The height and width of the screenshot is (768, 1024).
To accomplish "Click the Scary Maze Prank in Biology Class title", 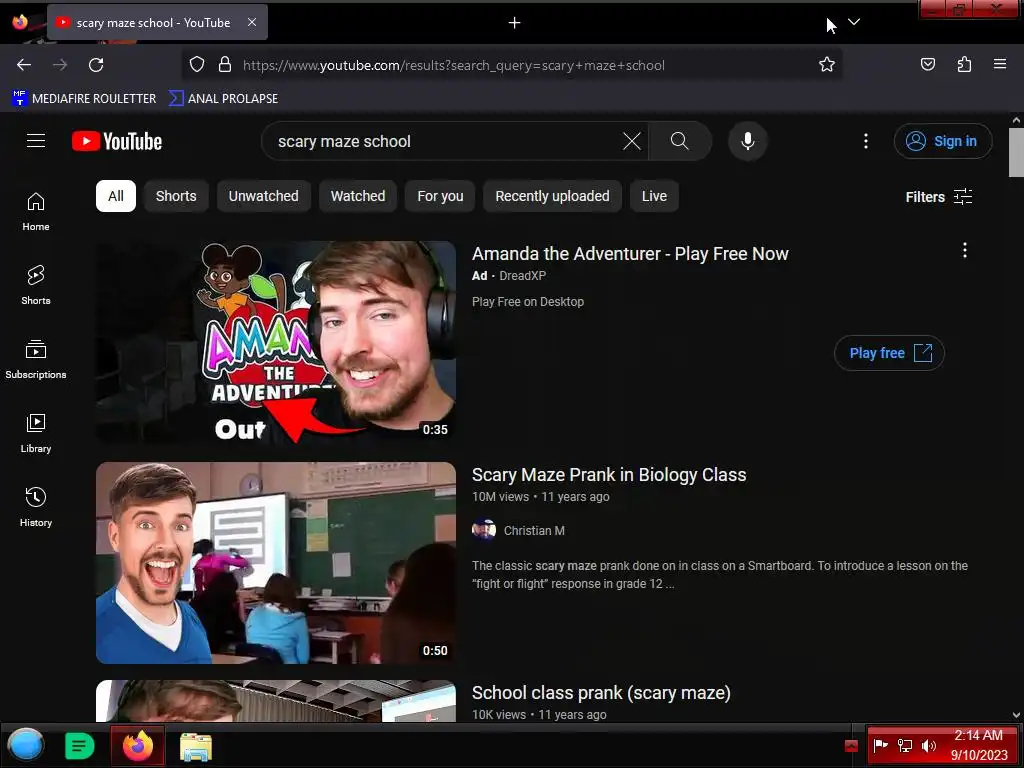I will click(609, 475).
